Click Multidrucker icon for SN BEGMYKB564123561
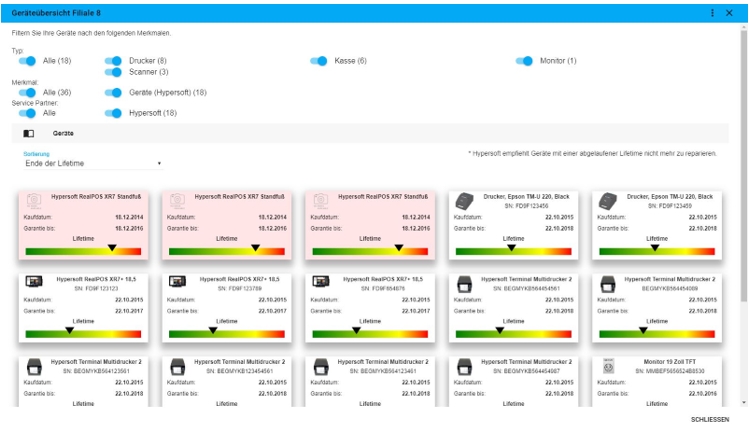The image size is (750, 425). coord(34,367)
